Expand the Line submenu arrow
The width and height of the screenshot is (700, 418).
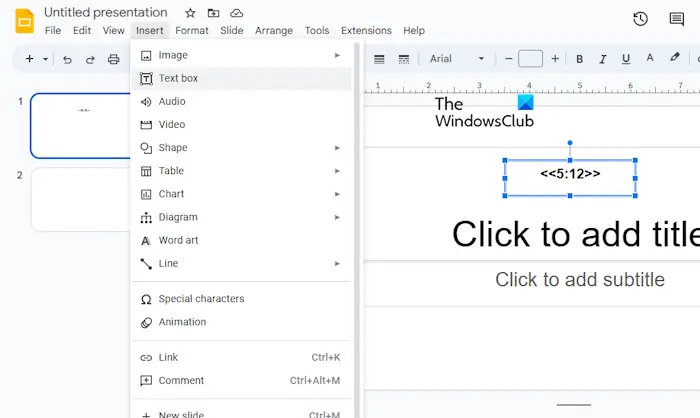[x=338, y=264]
